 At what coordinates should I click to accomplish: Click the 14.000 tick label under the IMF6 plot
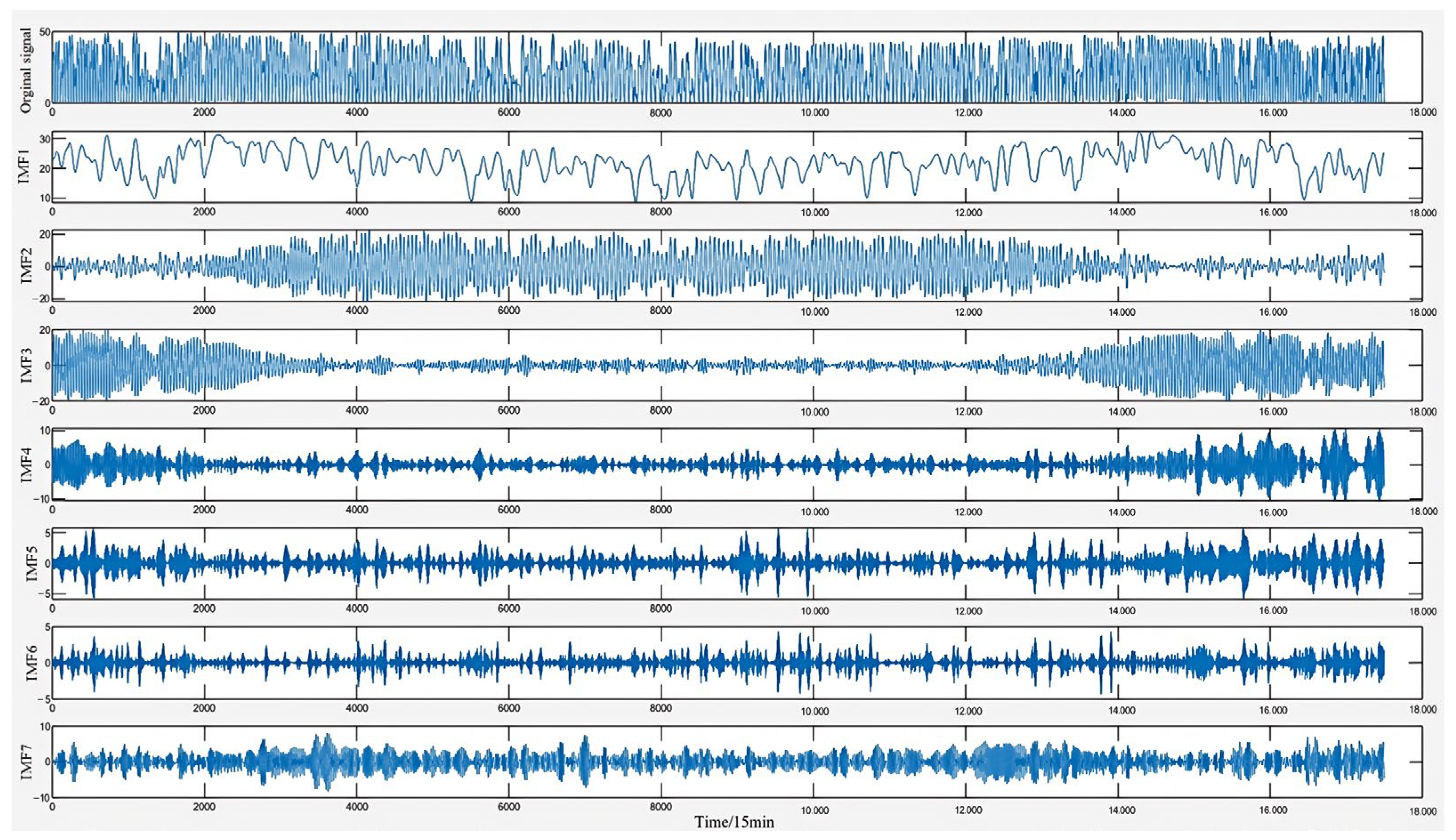click(1121, 710)
